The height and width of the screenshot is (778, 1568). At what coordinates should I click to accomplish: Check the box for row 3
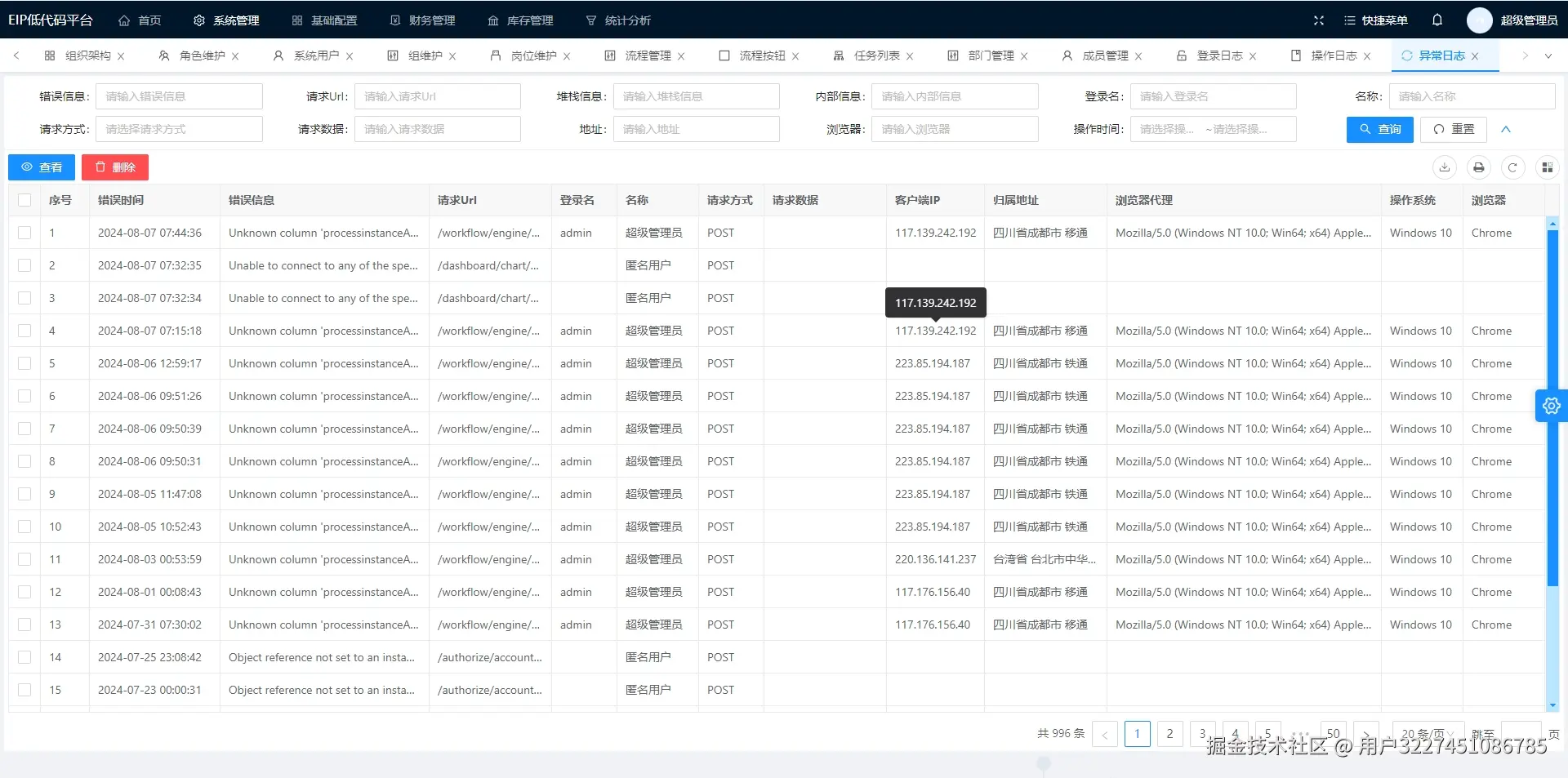[24, 298]
